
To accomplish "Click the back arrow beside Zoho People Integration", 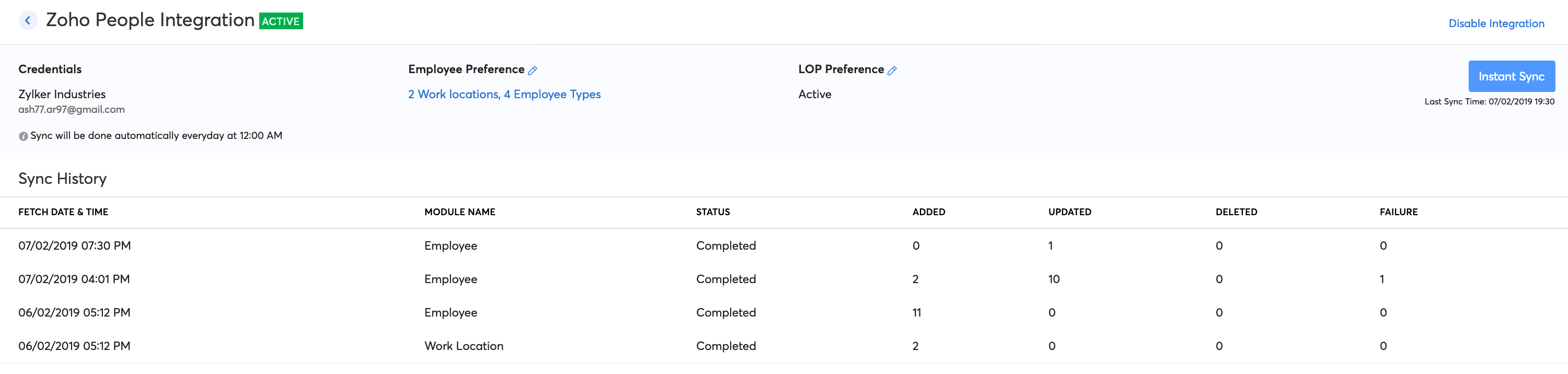I will click(x=27, y=21).
